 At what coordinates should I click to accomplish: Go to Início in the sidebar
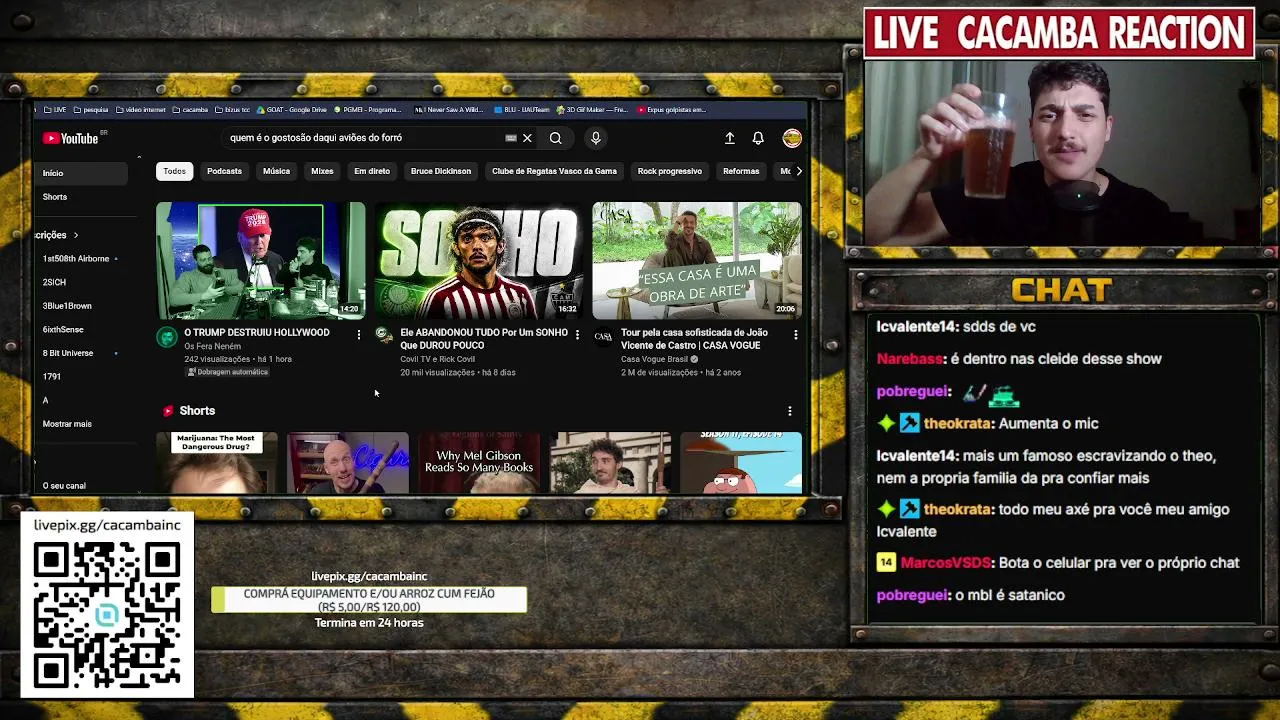pos(80,173)
